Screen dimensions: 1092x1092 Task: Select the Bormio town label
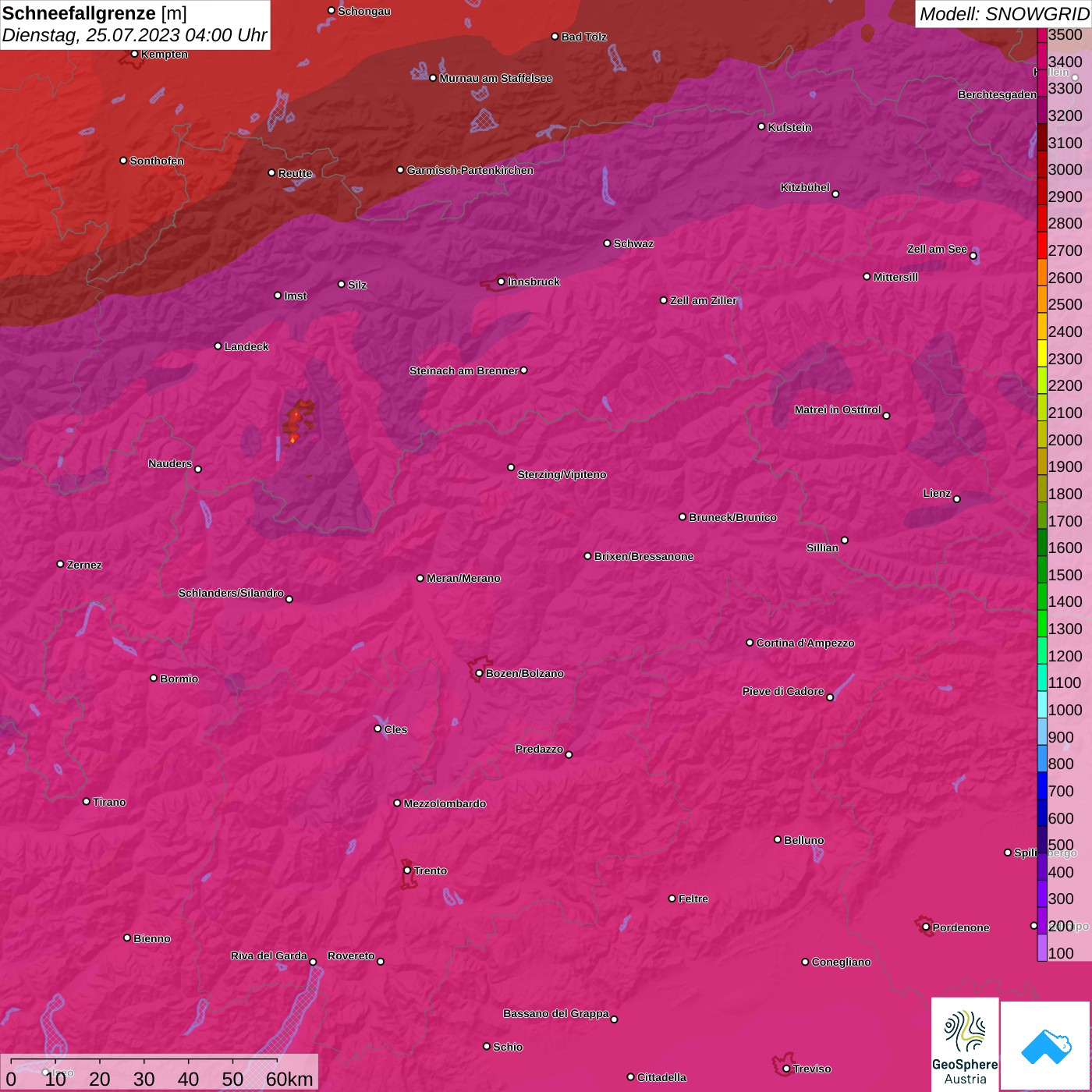[179, 679]
